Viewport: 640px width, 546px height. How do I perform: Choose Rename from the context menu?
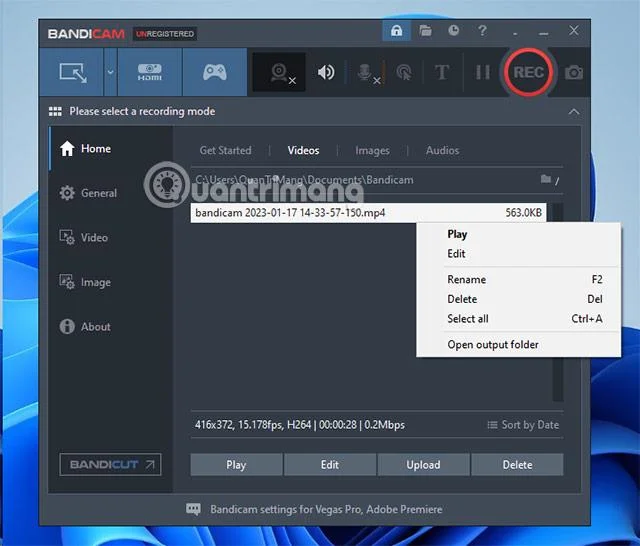(467, 280)
